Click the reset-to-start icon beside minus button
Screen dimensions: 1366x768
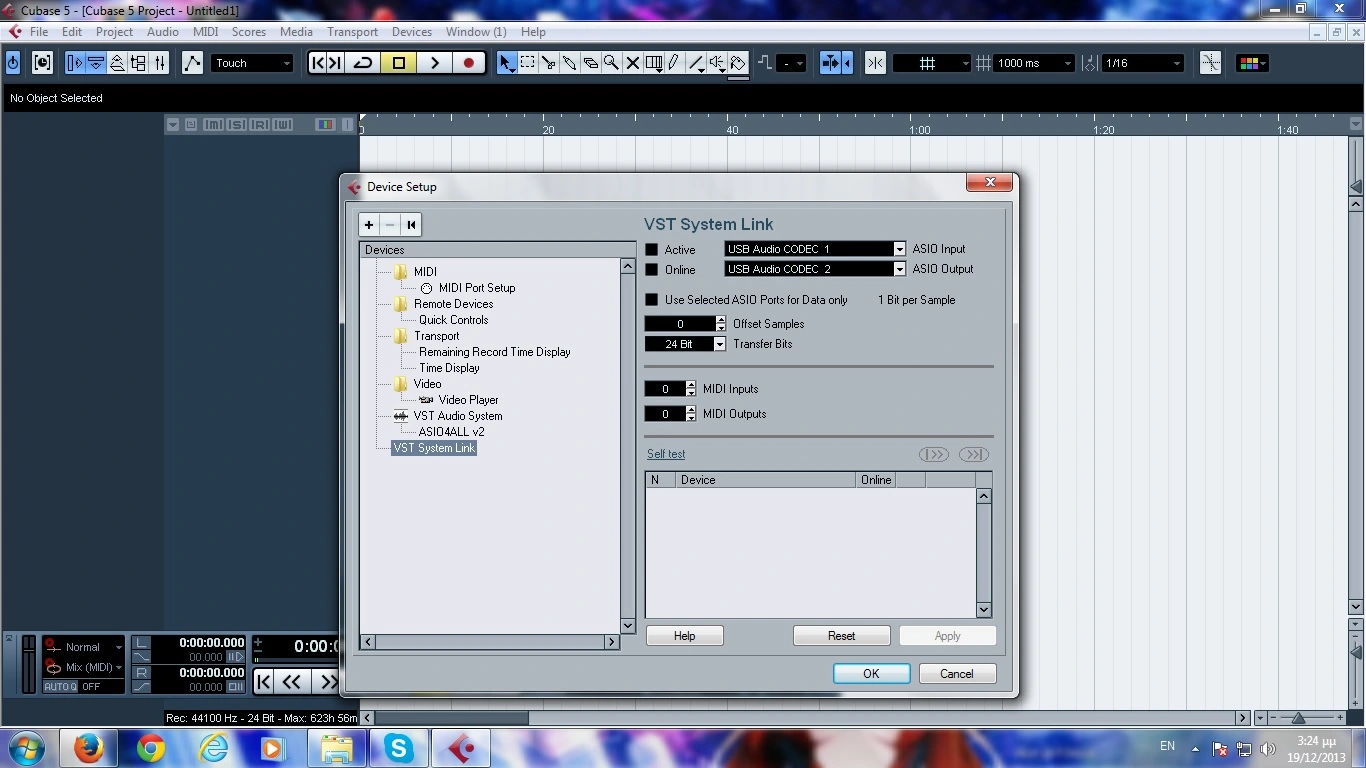(x=411, y=225)
